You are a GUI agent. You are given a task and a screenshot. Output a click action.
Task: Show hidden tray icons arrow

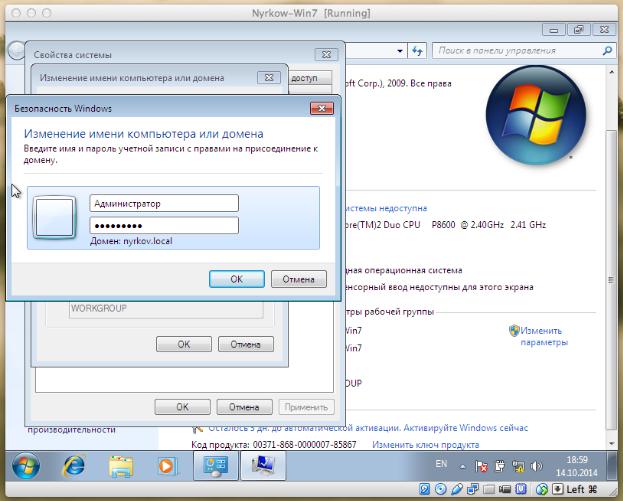pos(462,467)
